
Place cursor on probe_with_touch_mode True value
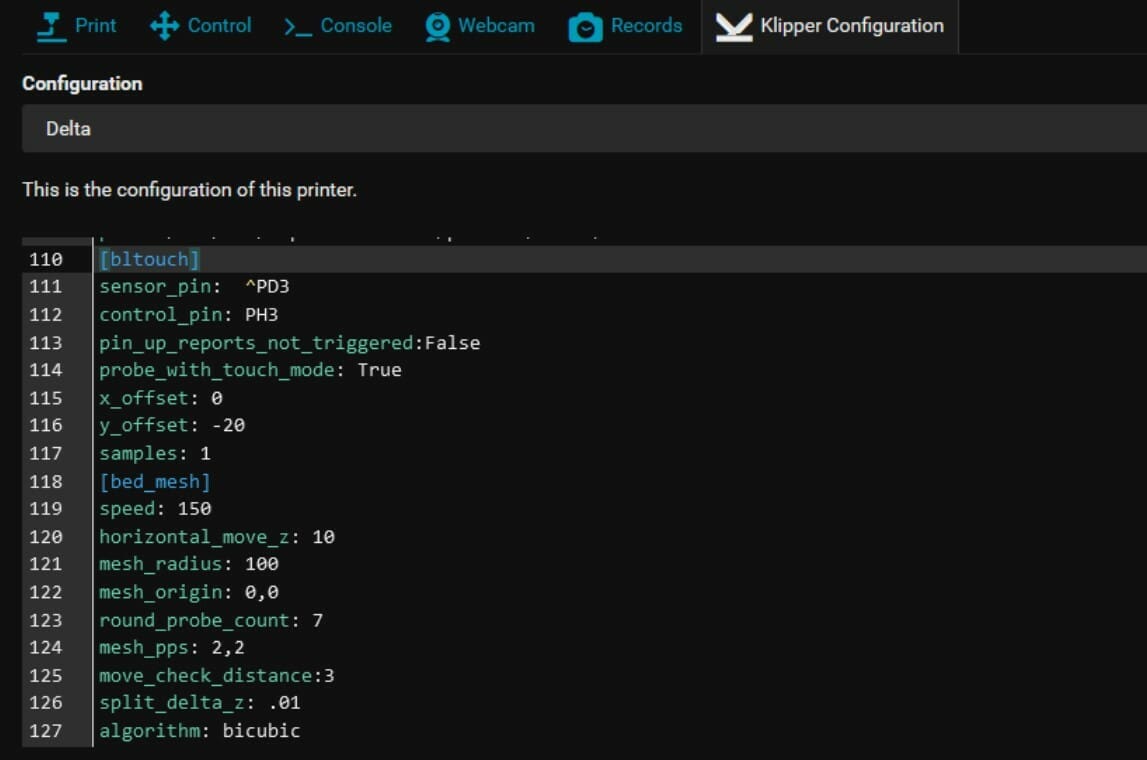point(379,370)
